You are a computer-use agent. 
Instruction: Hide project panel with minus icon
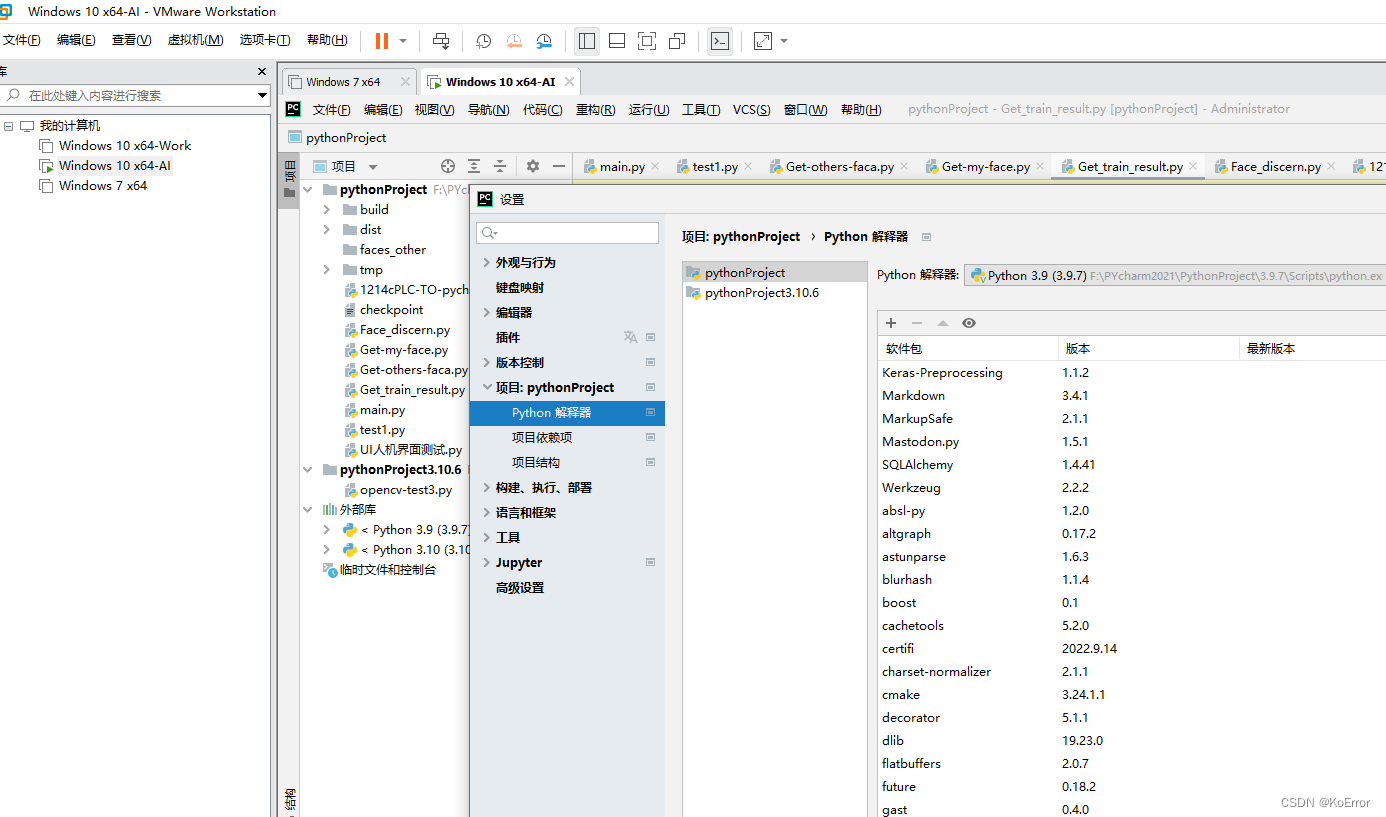[x=559, y=167]
